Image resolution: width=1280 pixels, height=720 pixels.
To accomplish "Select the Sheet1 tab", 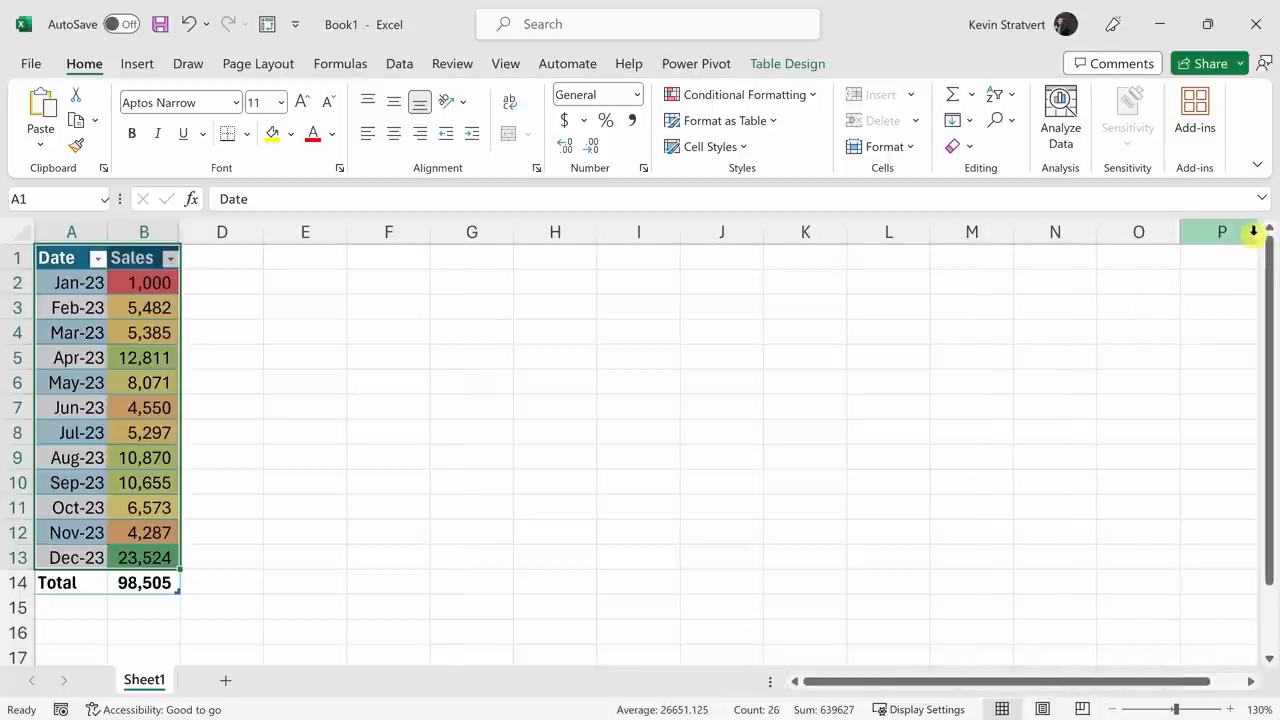I will point(144,680).
